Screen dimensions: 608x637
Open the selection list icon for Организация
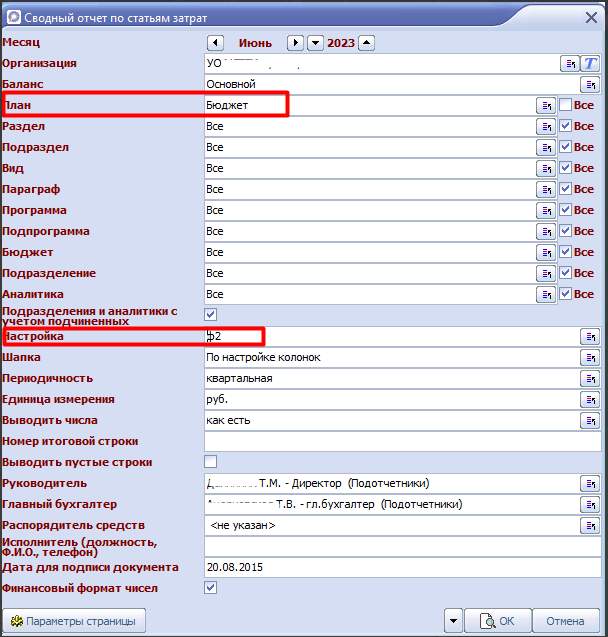[570, 63]
